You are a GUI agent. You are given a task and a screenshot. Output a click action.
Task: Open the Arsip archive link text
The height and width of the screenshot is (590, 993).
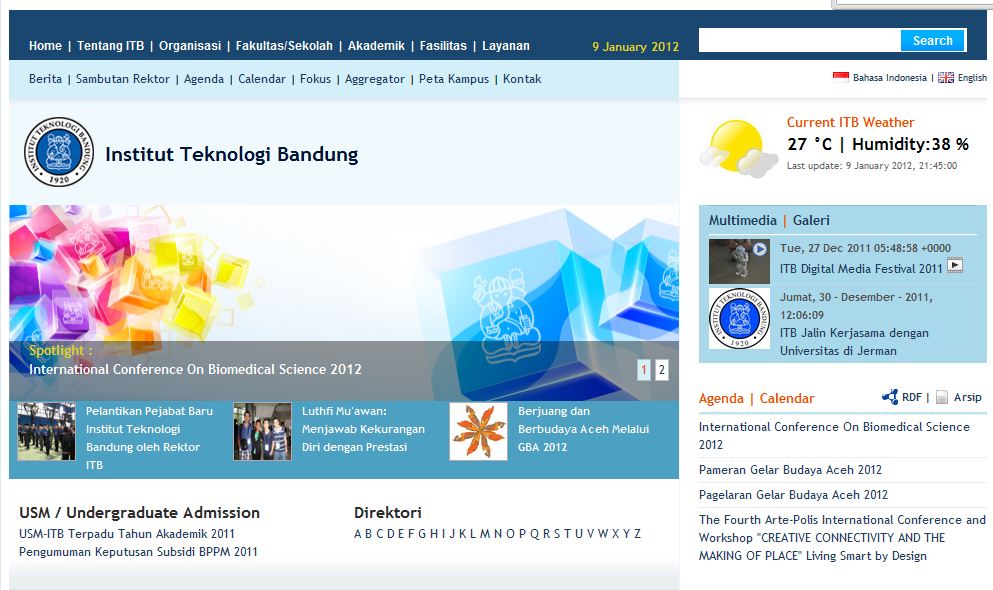(x=968, y=397)
